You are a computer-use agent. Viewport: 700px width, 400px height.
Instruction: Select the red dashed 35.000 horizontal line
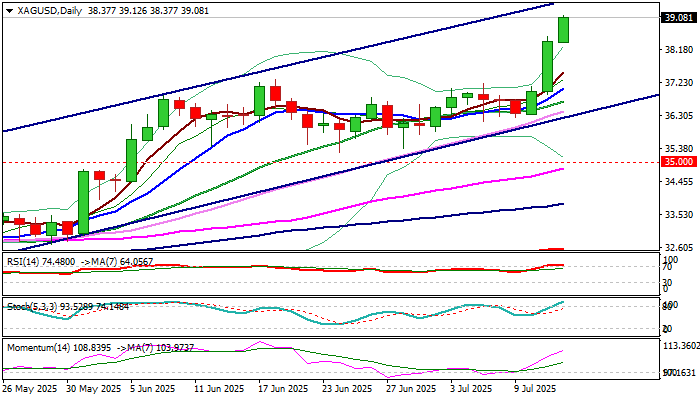pyautogui.click(x=300, y=161)
